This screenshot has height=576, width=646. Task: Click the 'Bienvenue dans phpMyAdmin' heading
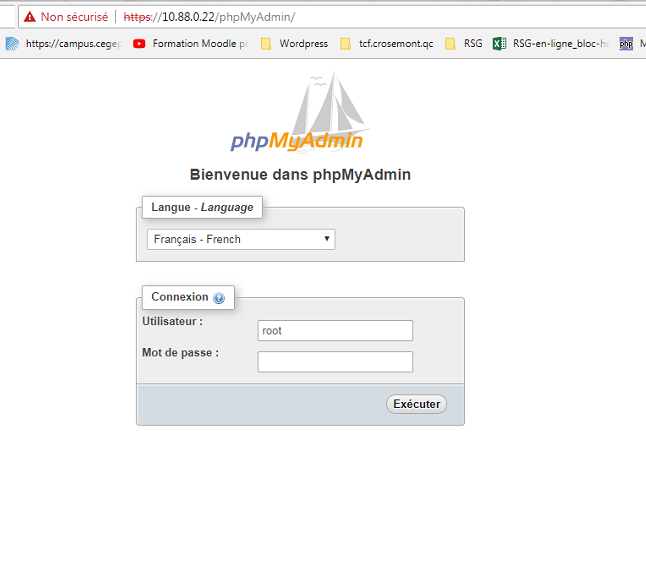click(x=300, y=175)
